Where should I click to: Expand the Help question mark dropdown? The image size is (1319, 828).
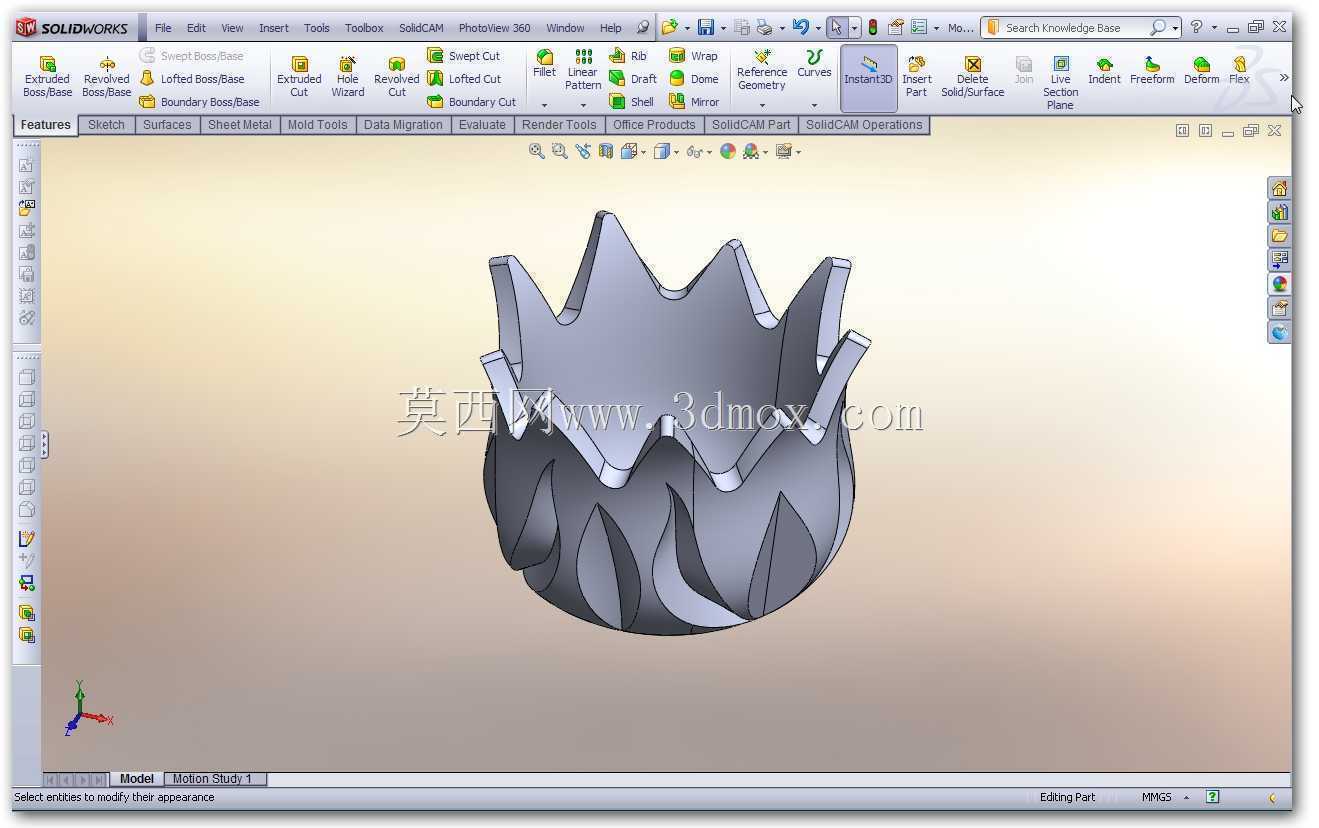(1213, 28)
